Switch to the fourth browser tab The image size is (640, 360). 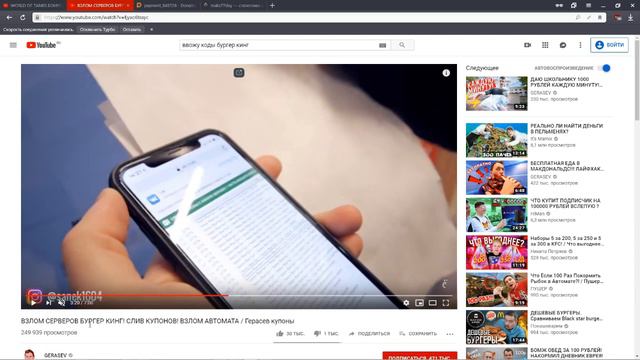[233, 5]
